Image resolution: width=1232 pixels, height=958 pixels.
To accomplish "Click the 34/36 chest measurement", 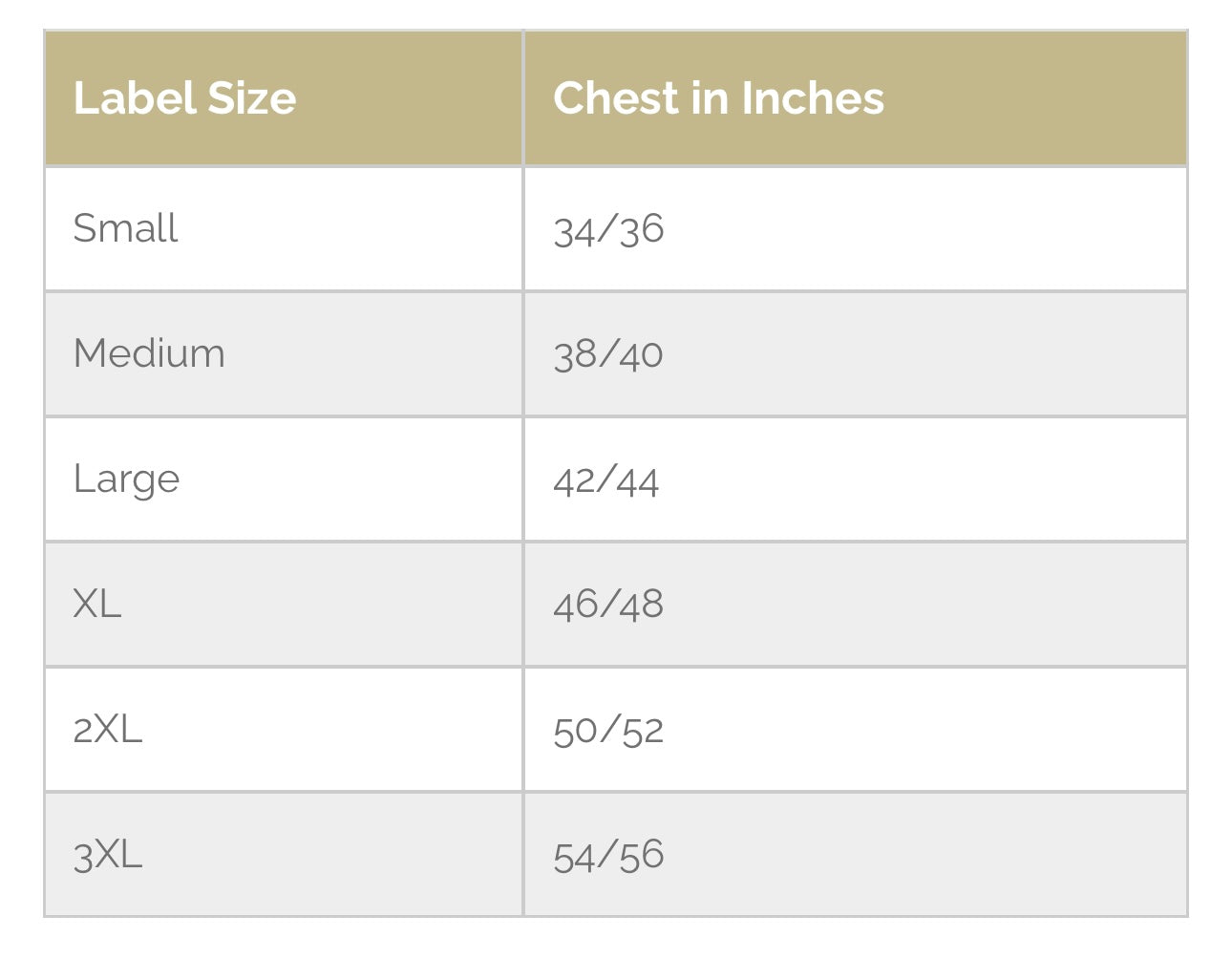I will coord(608,229).
